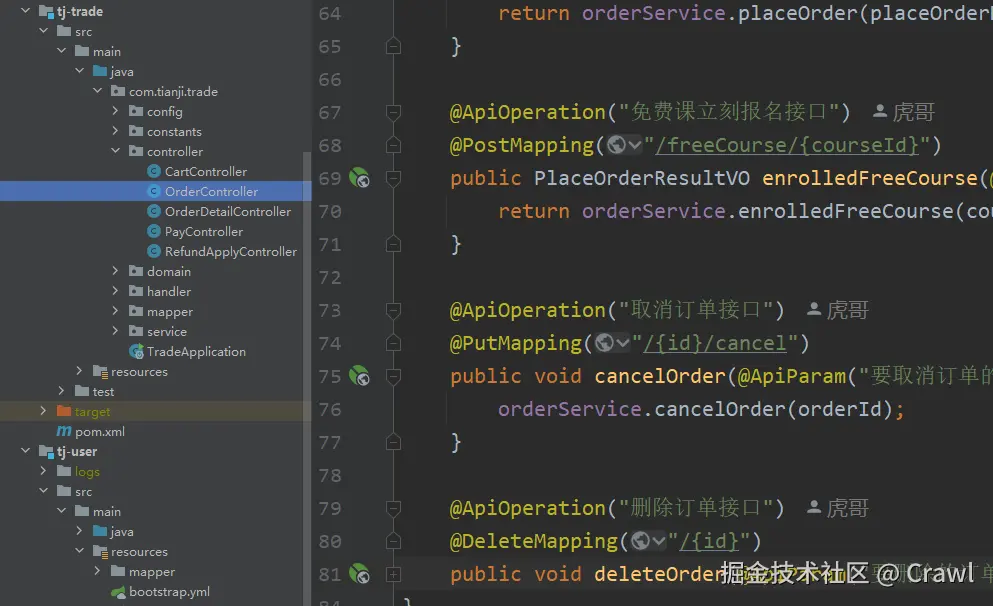This screenshot has width=993, height=606.
Task: Click the TradeApplication Spring Boot icon
Action: point(136,351)
